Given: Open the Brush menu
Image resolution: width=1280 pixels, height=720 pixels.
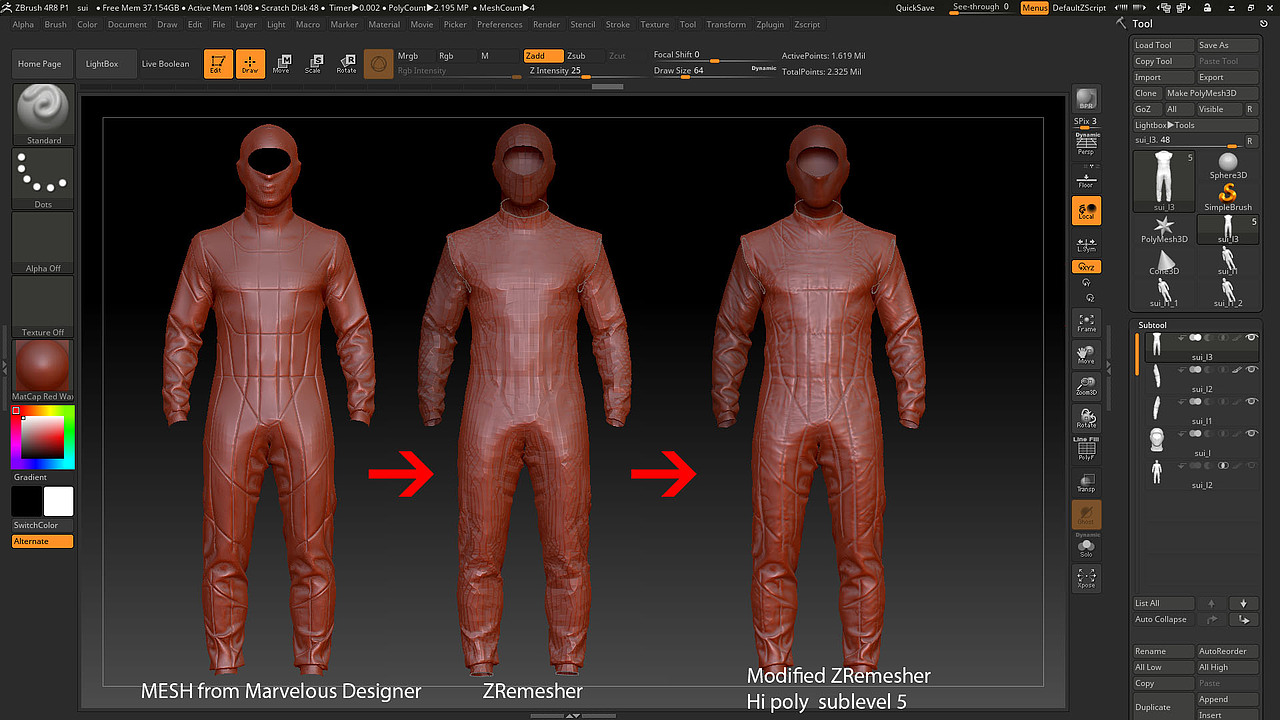Looking at the screenshot, I should coord(56,24).
